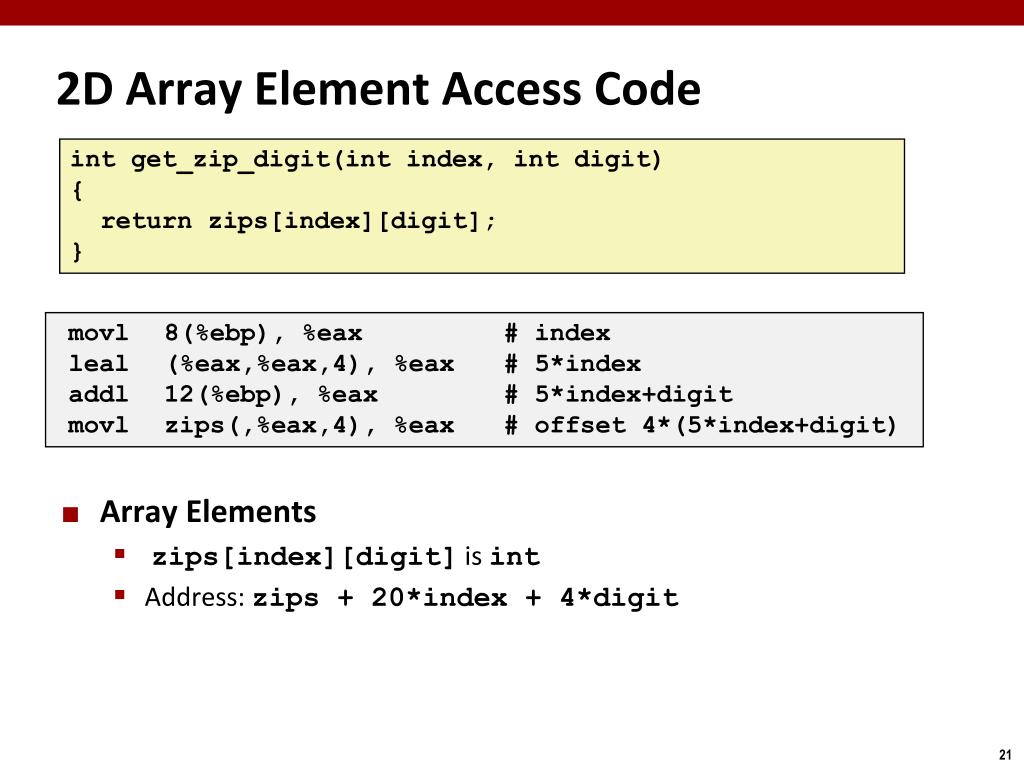Click the opening brace of the function body
The height and width of the screenshot is (768, 1024).
77,191
